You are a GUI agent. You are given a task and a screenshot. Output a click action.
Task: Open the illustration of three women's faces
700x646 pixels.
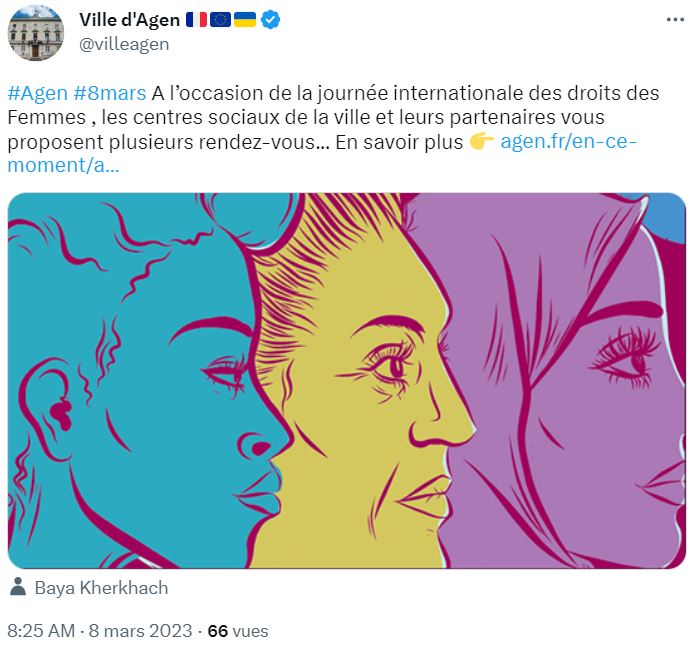pos(347,380)
